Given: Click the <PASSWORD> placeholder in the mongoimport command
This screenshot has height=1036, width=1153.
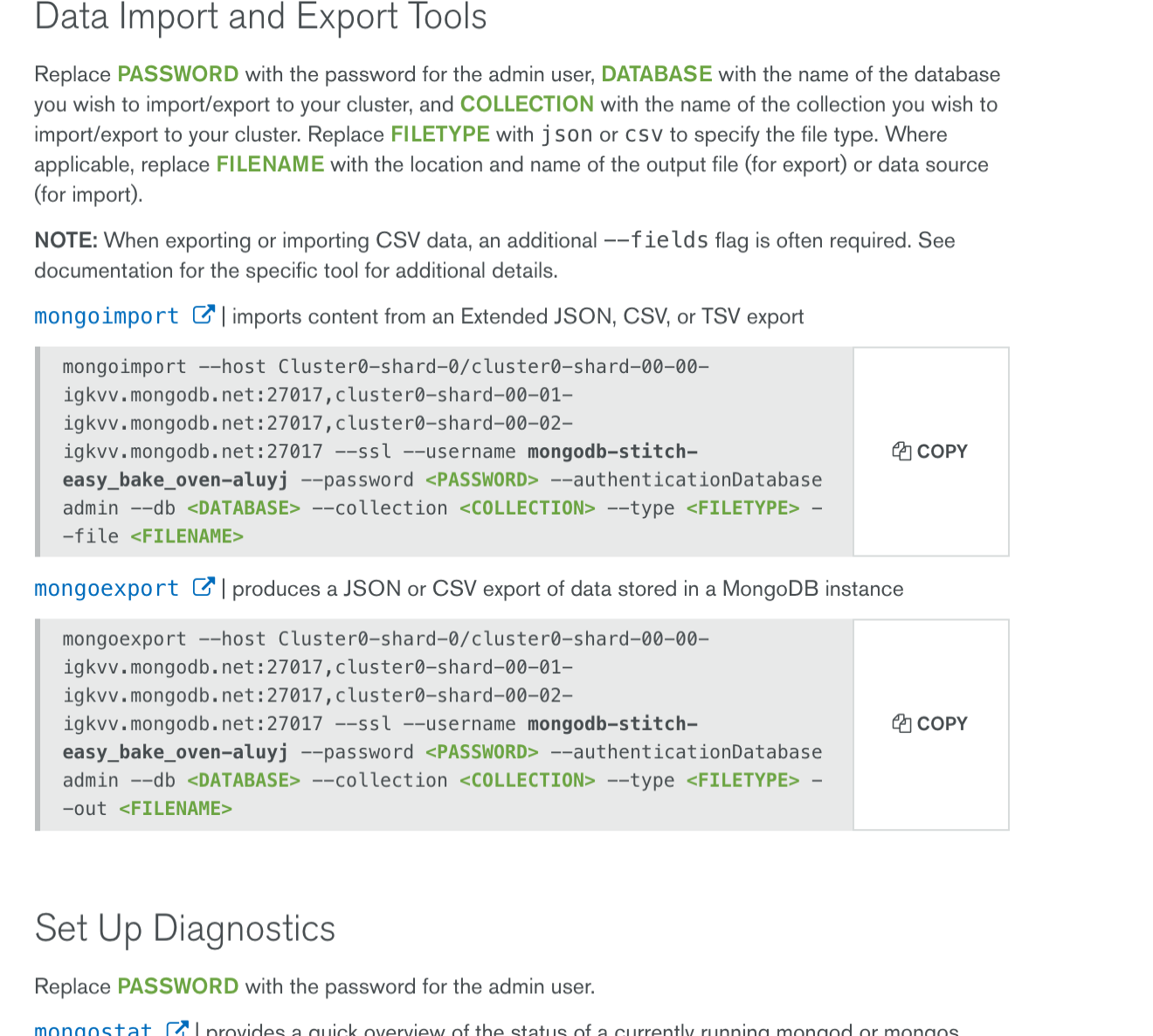Looking at the screenshot, I should click(x=481, y=480).
